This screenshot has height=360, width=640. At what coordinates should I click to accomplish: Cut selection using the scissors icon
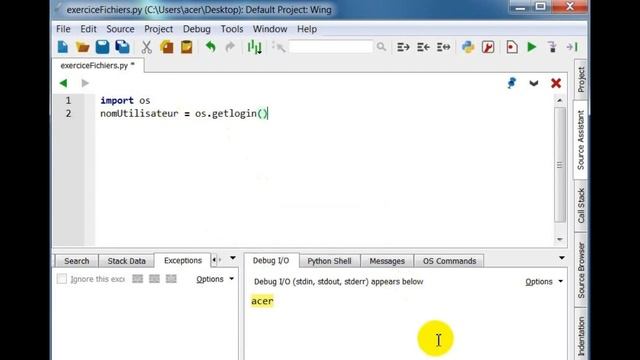point(147,47)
